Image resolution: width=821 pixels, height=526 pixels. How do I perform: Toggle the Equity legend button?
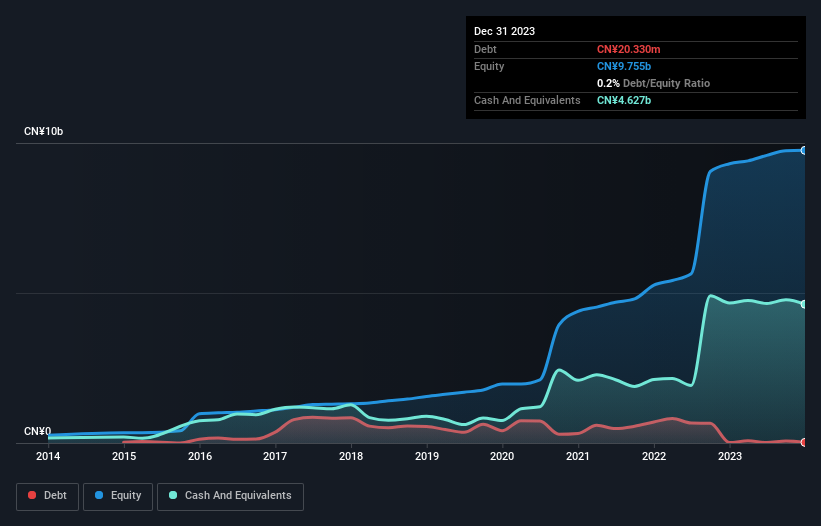(118, 496)
